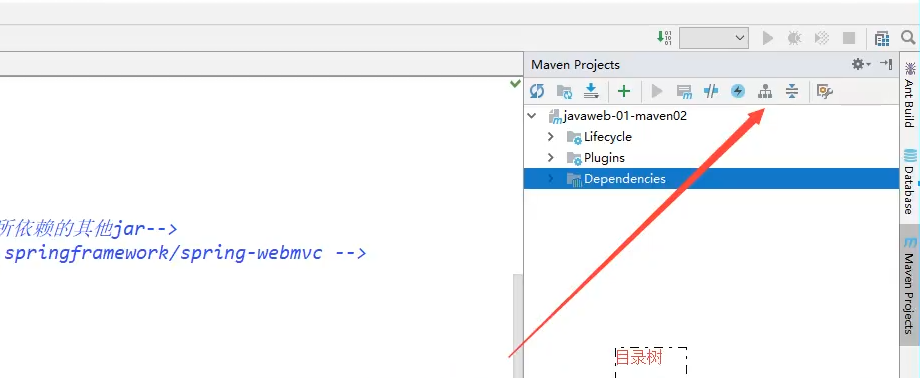
Task: Select Dependencies in Maven tree
Action: (x=711, y=178)
